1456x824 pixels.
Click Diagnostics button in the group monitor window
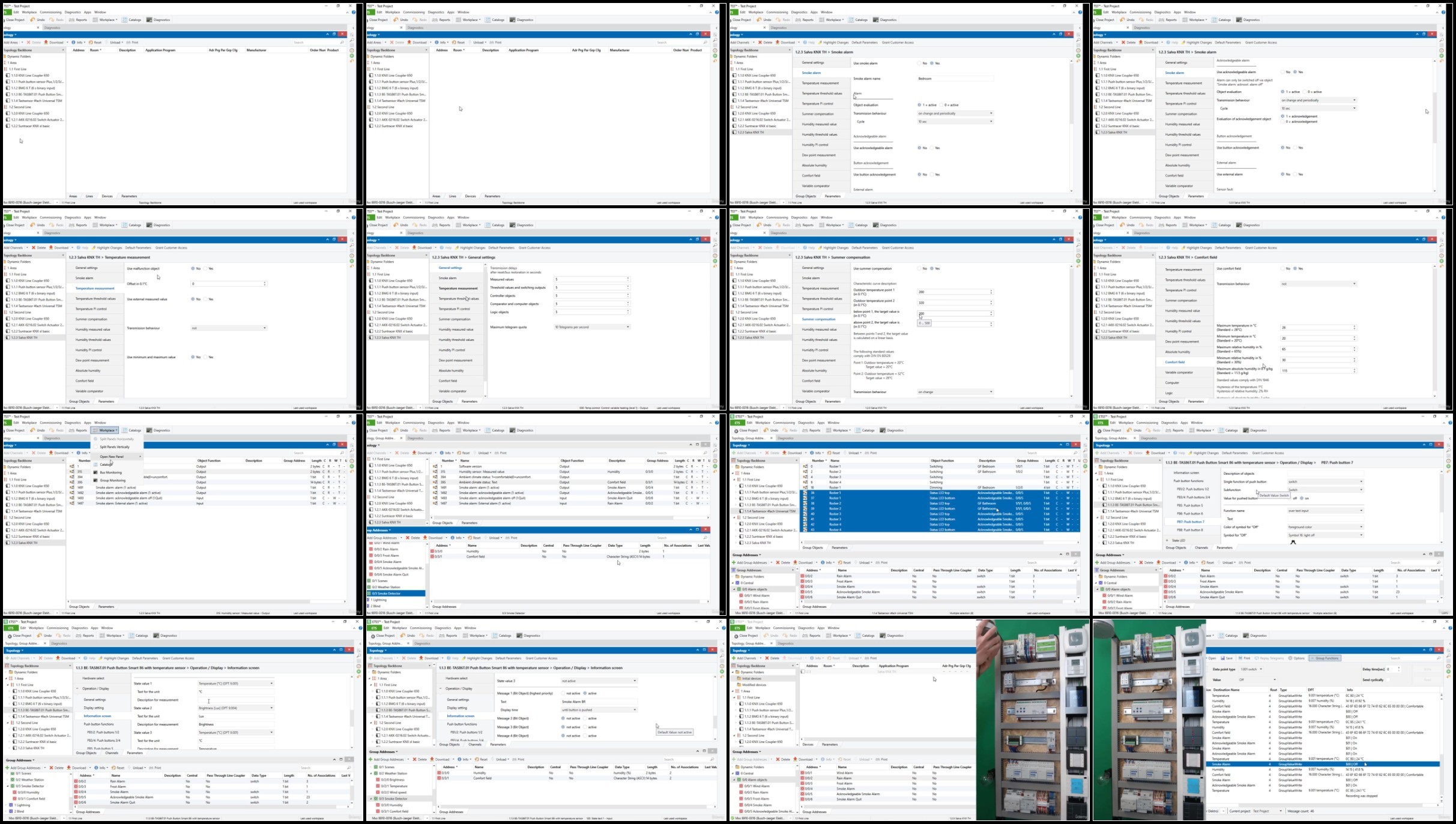pyautogui.click(x=1255, y=636)
